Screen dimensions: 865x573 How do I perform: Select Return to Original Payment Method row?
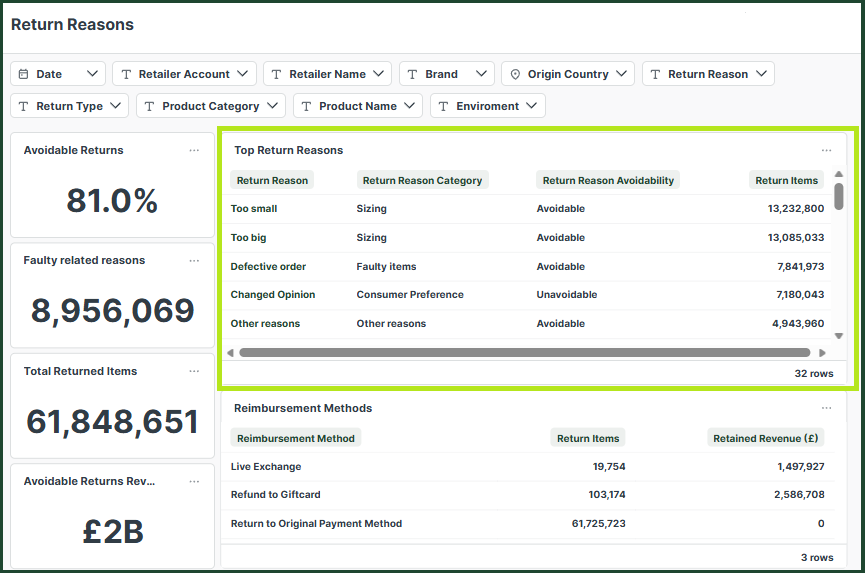[x=528, y=523]
